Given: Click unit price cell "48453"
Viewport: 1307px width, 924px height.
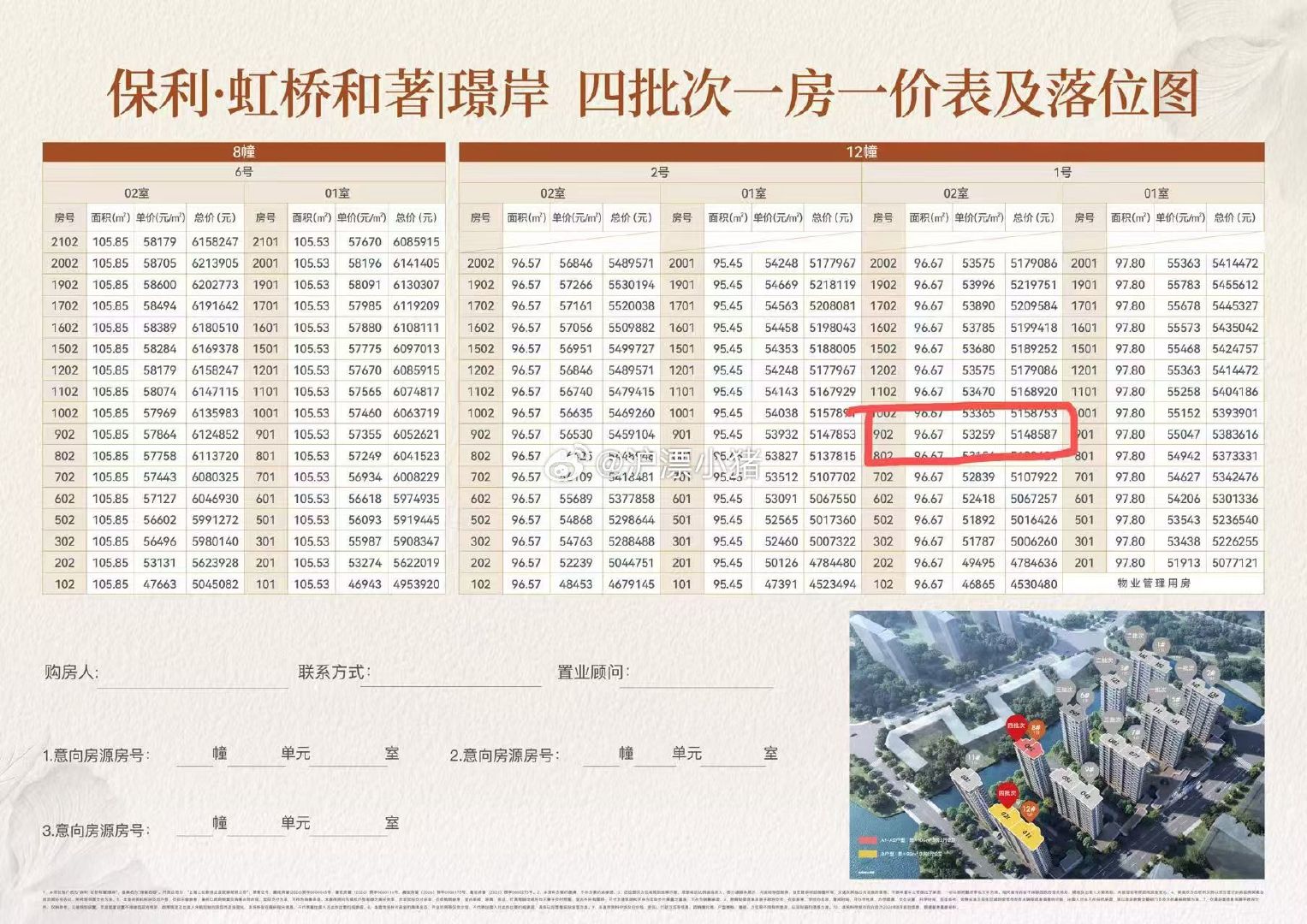Looking at the screenshot, I should click(576, 584).
